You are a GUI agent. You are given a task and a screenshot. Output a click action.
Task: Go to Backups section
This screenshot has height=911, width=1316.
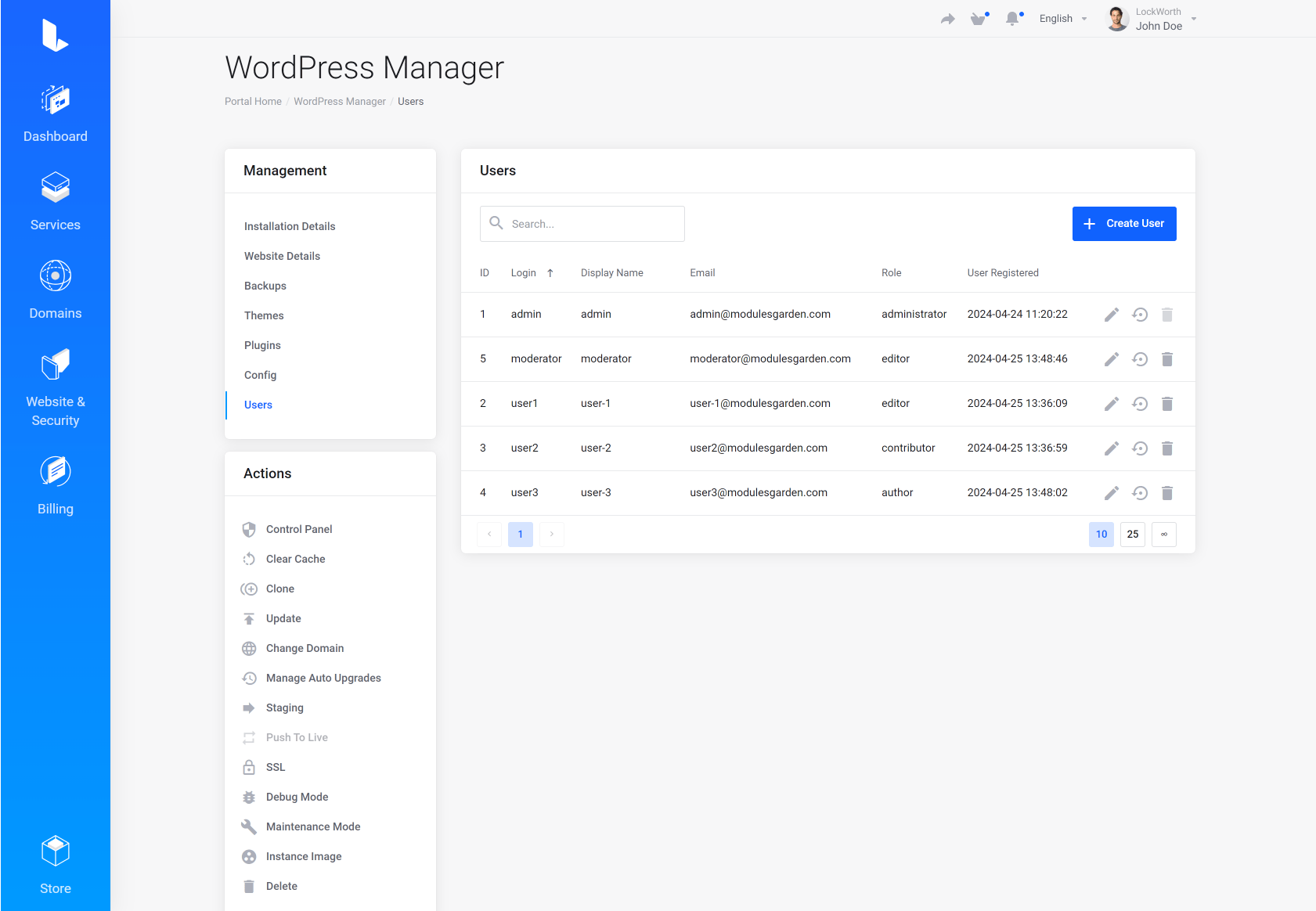[265, 286]
